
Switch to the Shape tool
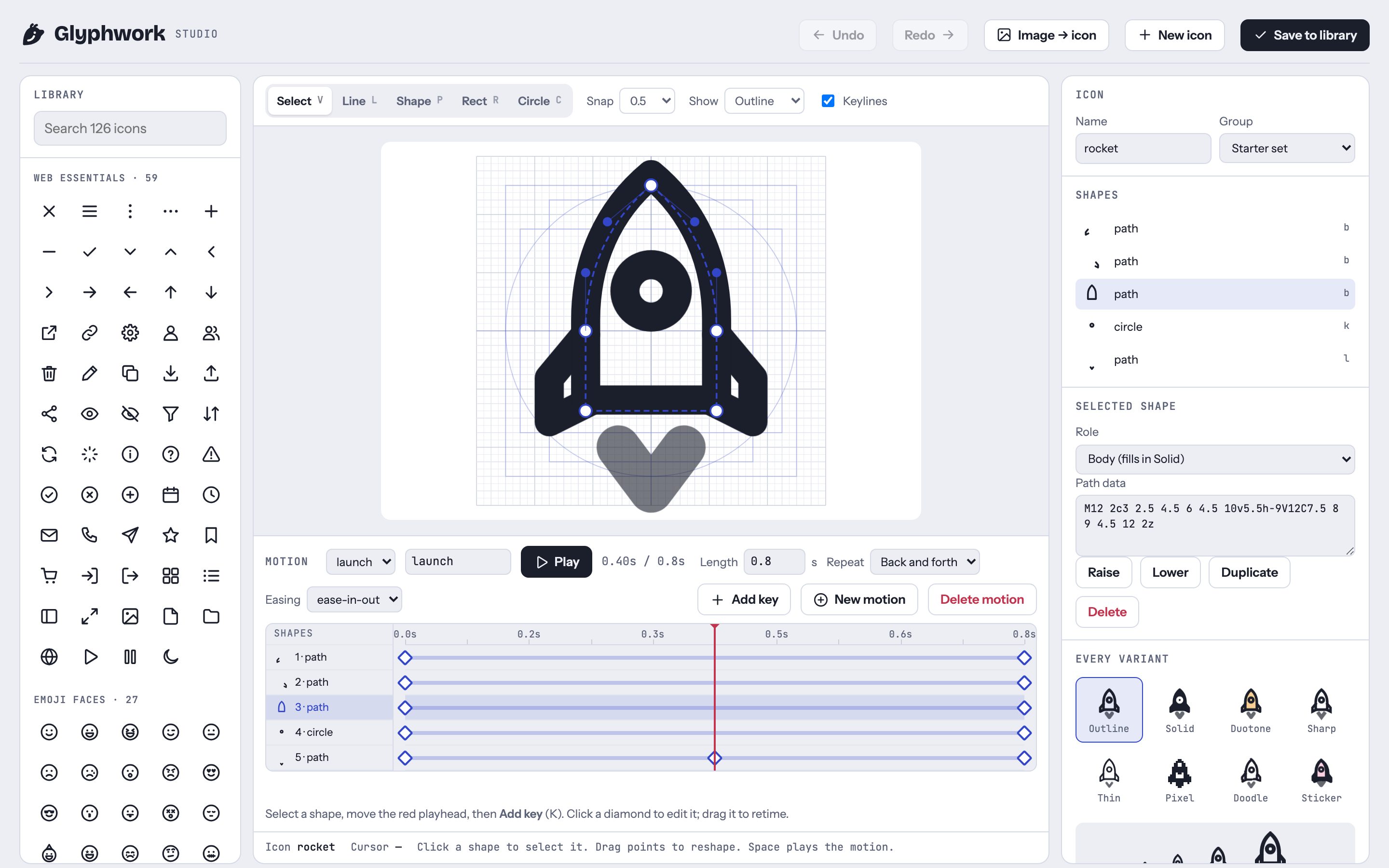click(419, 101)
